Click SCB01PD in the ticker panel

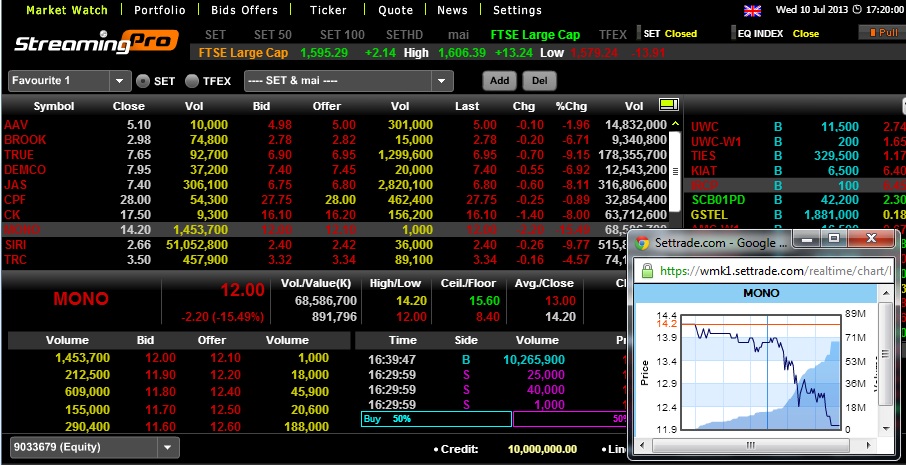(718, 200)
